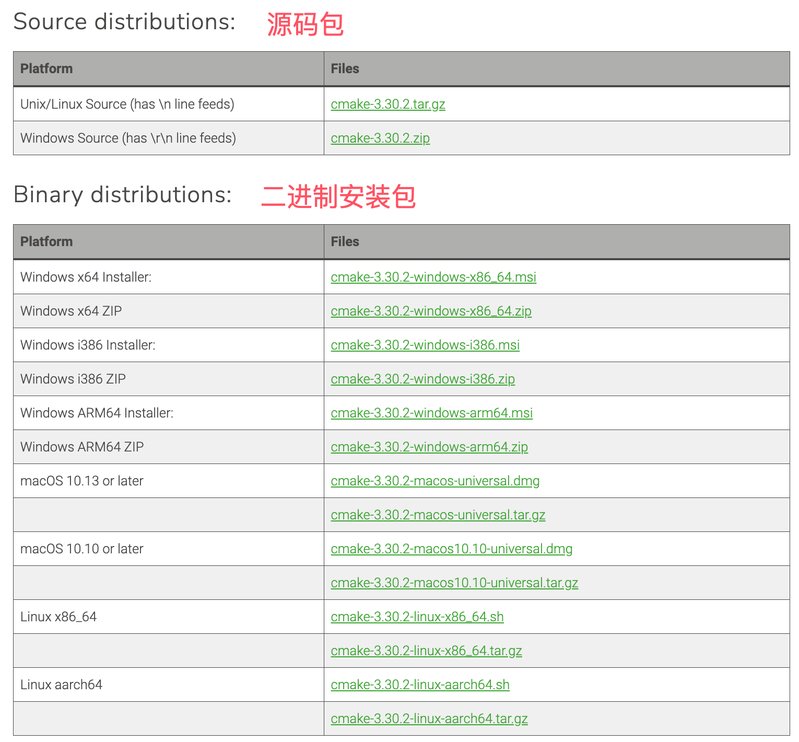Click cmake-3.30.2-macos10.10-universal.tar.gz link

pyautogui.click(x=454, y=582)
